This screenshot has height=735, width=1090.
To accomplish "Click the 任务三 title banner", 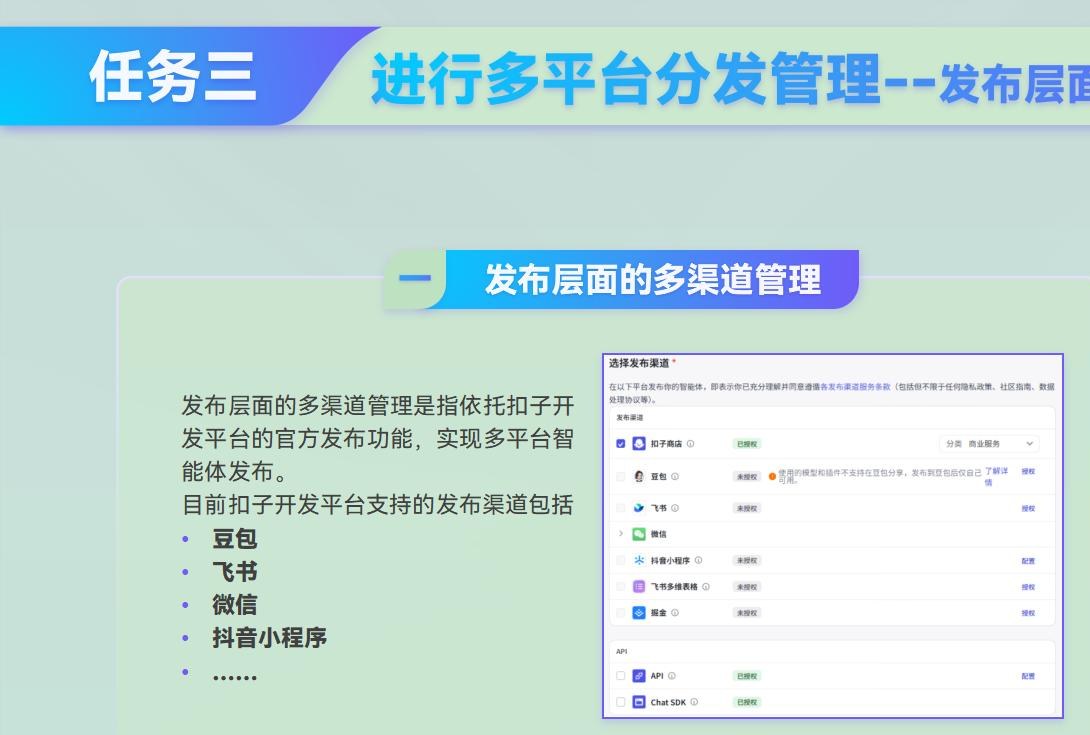I will [x=174, y=76].
